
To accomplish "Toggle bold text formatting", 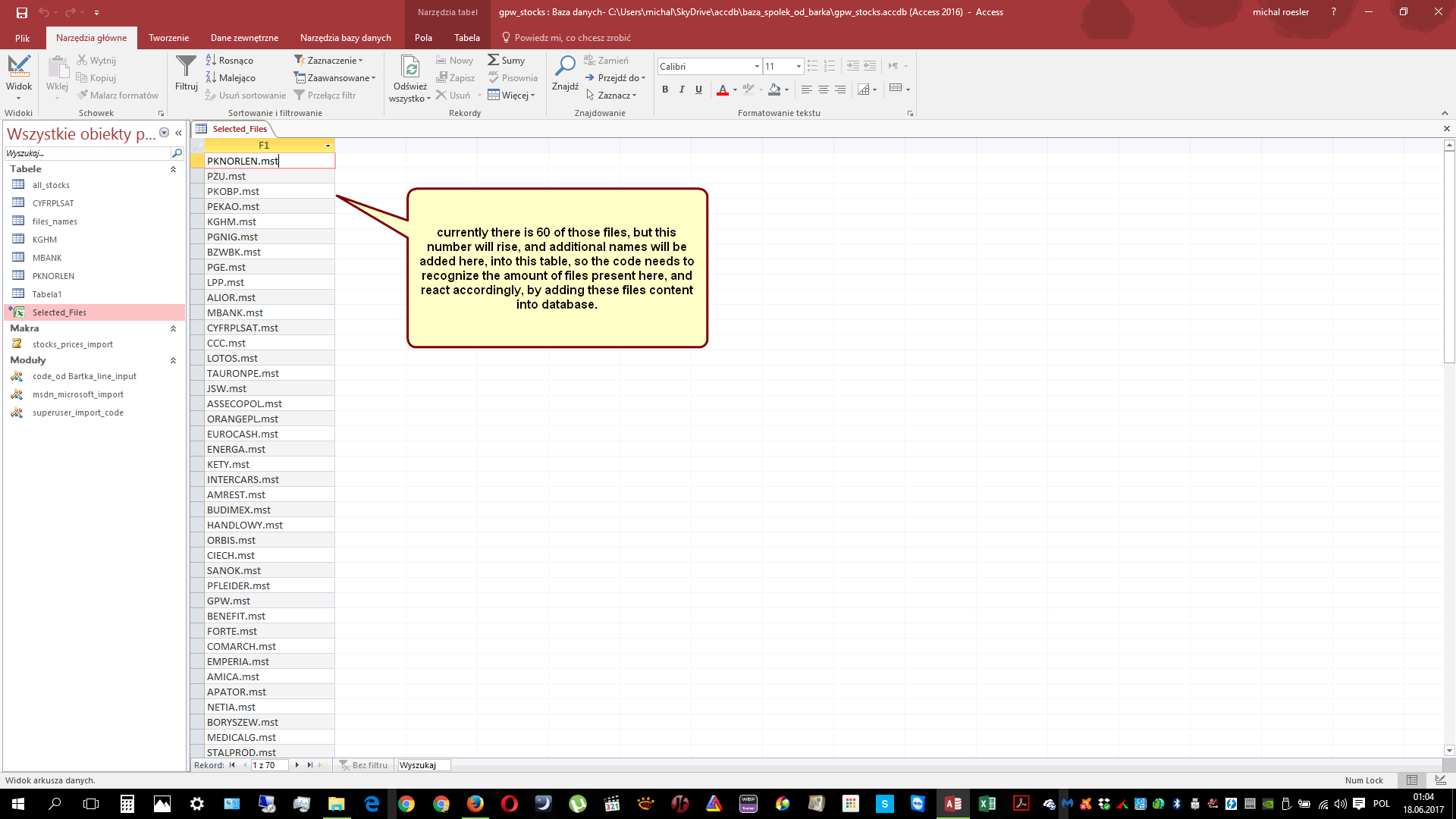I will (665, 89).
